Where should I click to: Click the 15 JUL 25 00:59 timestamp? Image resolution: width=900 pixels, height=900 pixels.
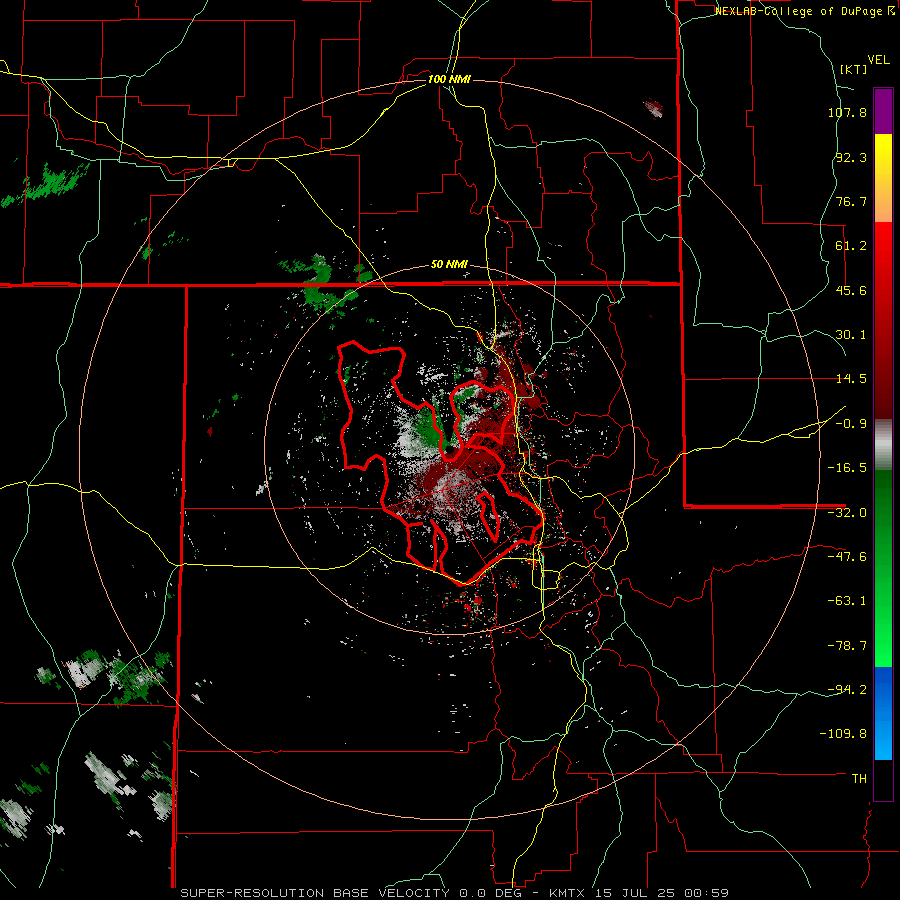[x=660, y=893]
